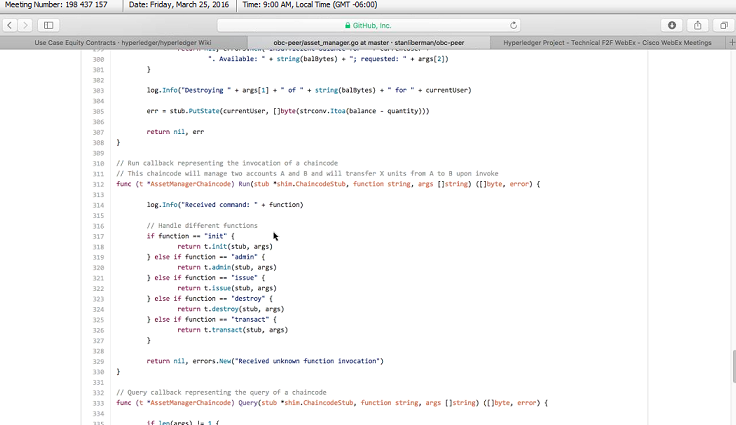Viewport: 736px width, 425px height.
Task: Click 'return t.transact(stub, args)' line
Action: point(232,330)
